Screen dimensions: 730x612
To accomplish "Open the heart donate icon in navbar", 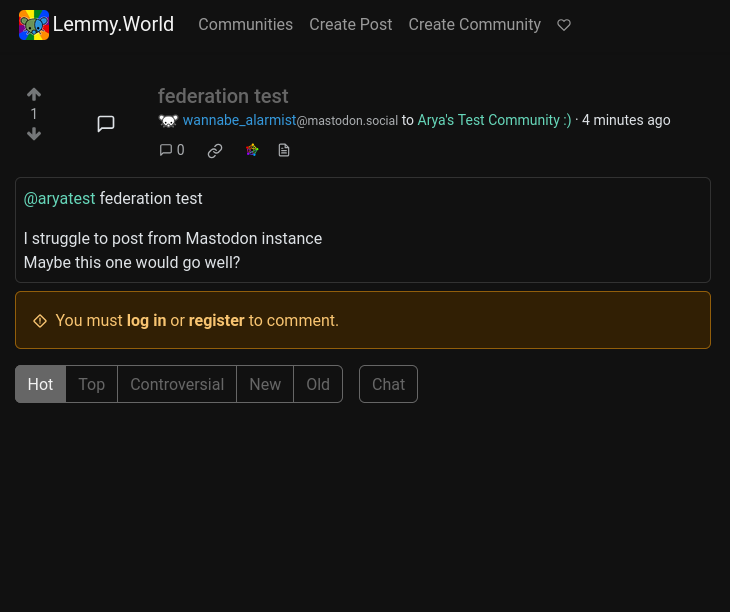I will [564, 25].
